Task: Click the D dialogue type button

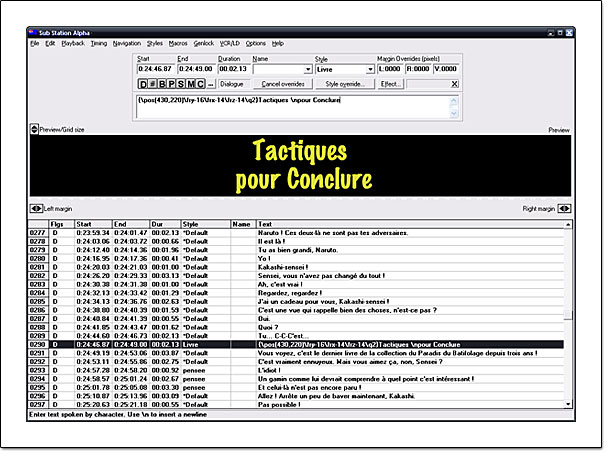Action: tap(143, 84)
